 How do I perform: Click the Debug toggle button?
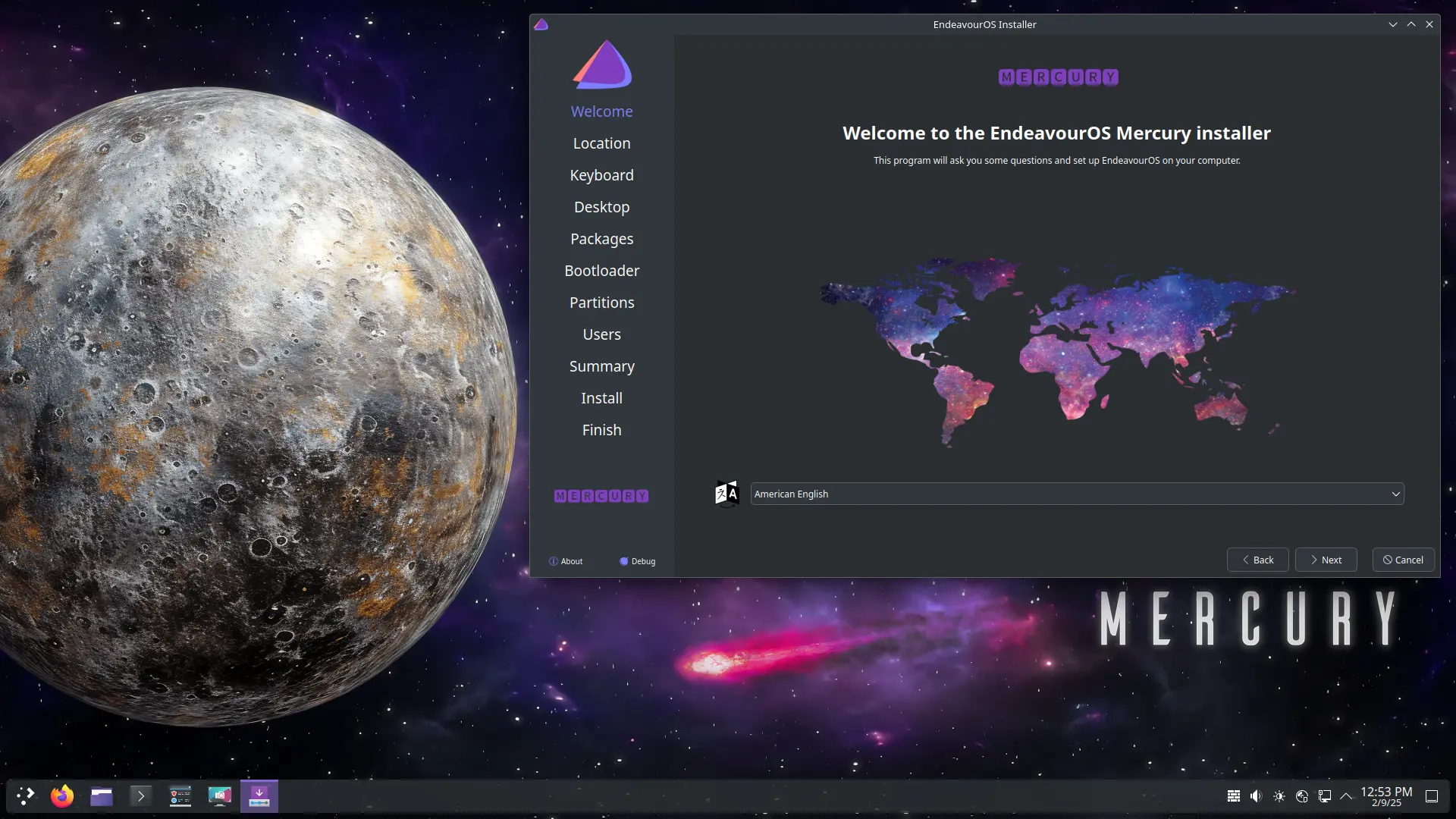click(x=622, y=560)
